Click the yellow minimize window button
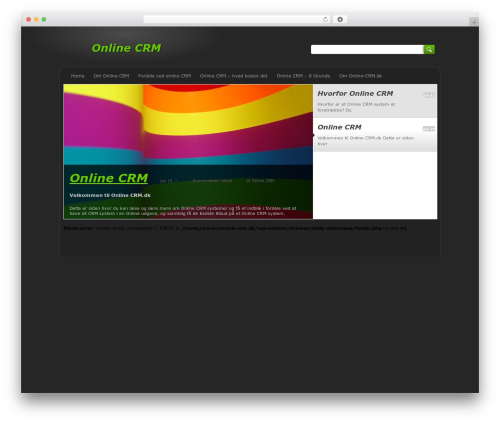The image size is (500, 423). coord(36,19)
